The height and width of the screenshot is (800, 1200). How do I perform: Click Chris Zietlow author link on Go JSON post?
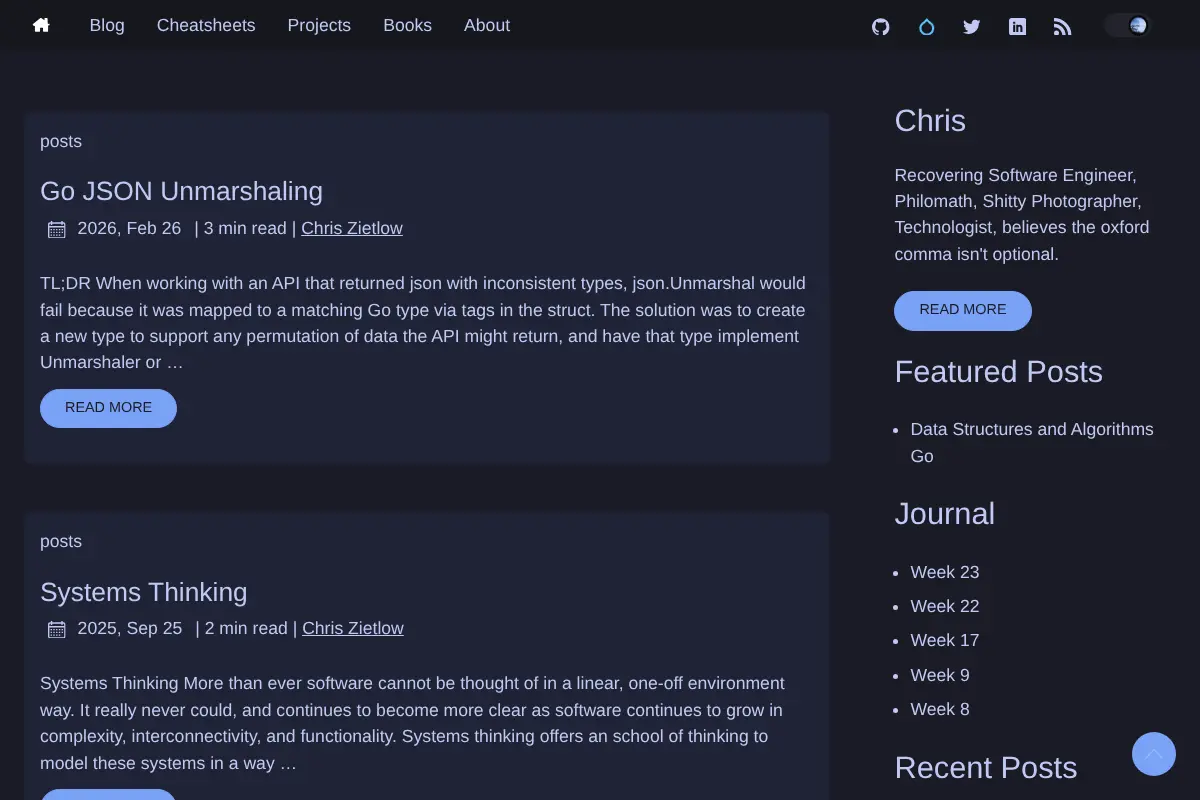352,228
